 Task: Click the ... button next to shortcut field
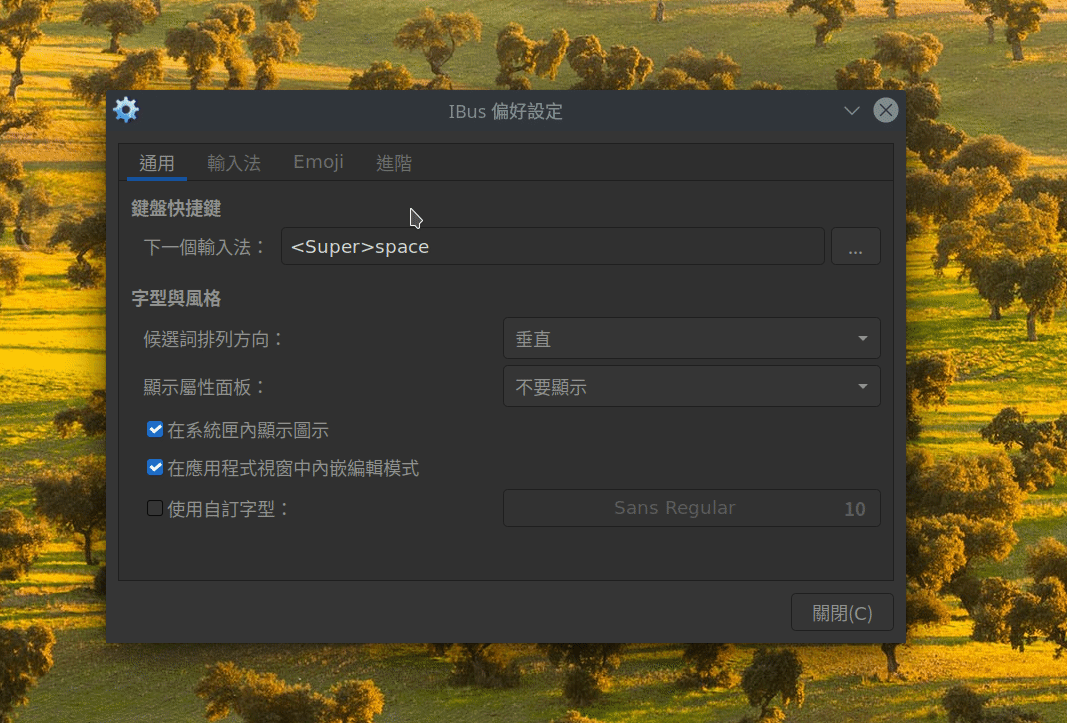[855, 246]
